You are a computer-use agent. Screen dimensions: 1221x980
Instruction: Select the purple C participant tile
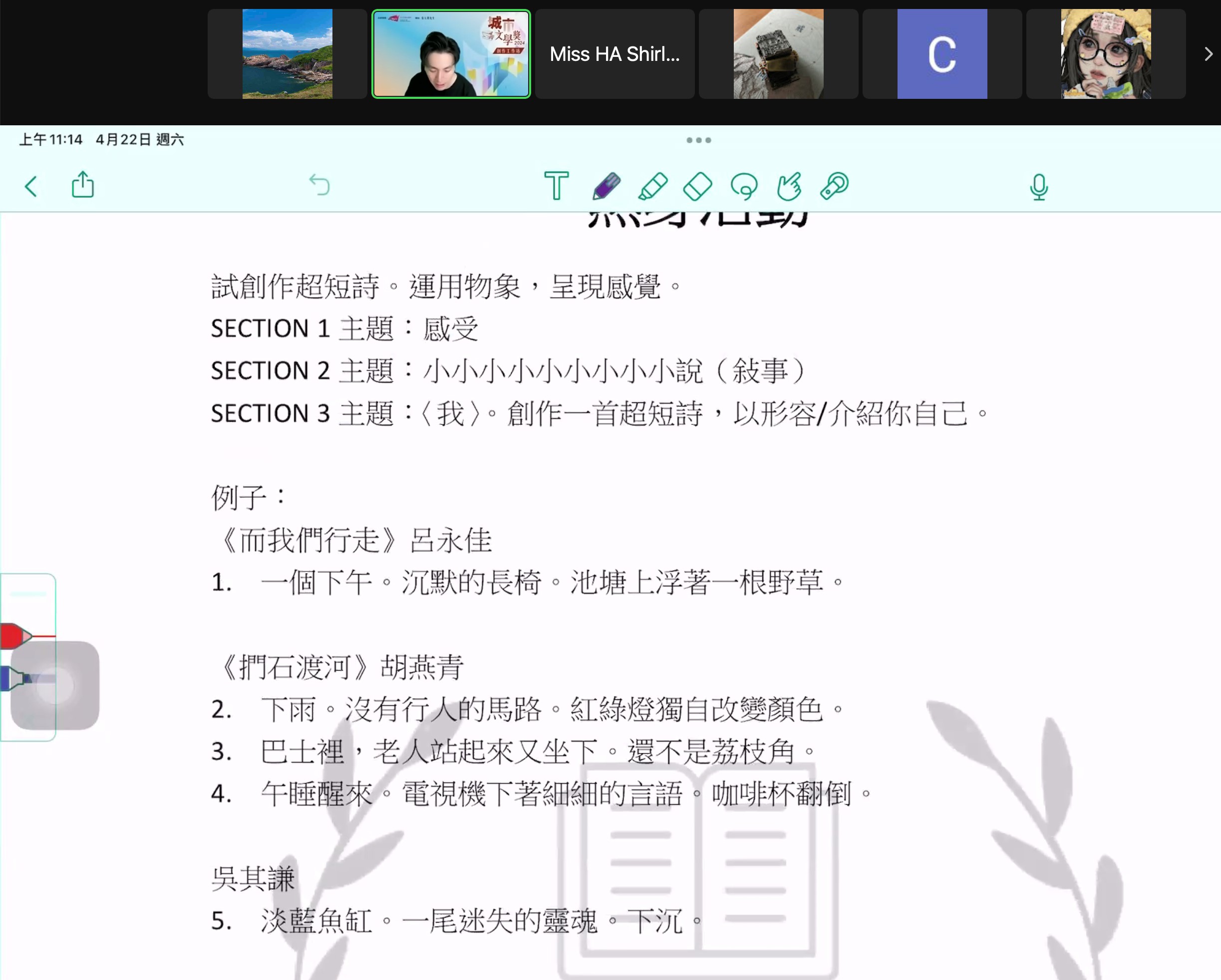[x=942, y=54]
